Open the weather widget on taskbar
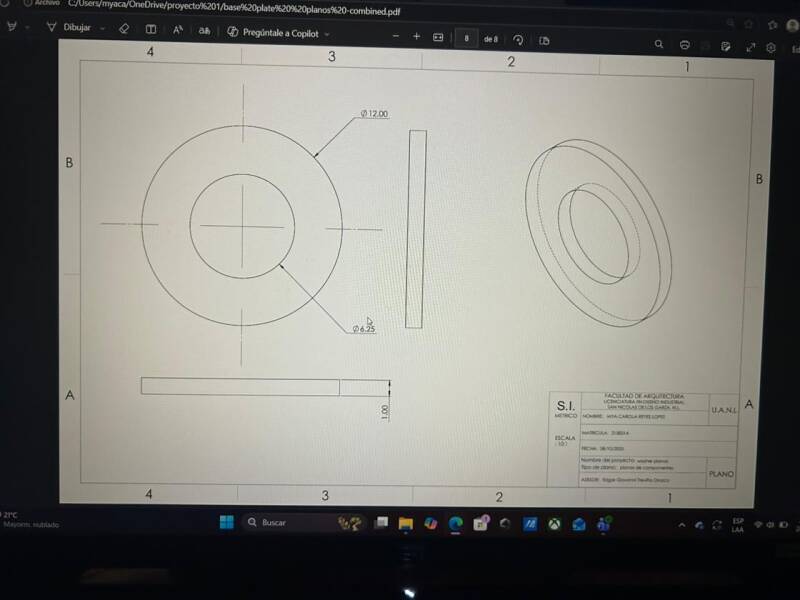The height and width of the screenshot is (600, 800). coord(31,519)
